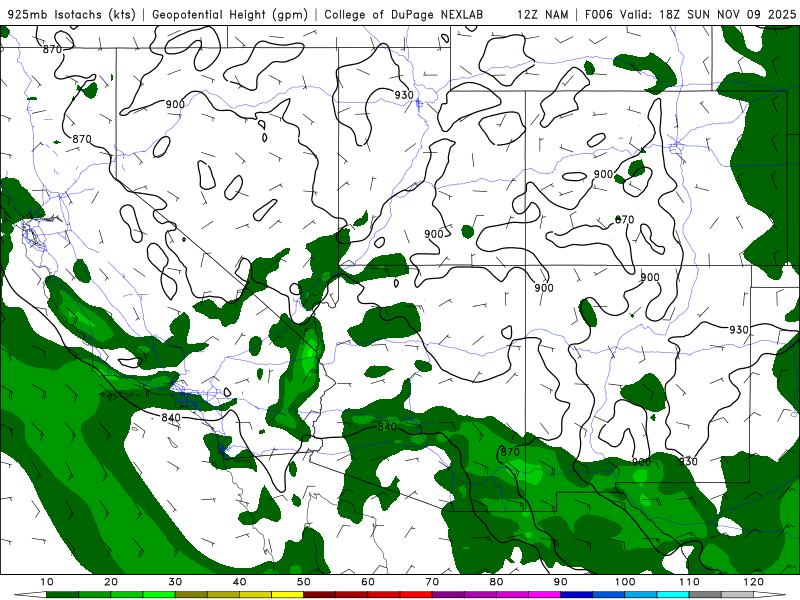Pick the bright lime green swatch before 30
The width and height of the screenshot is (800, 600).
(x=159, y=595)
